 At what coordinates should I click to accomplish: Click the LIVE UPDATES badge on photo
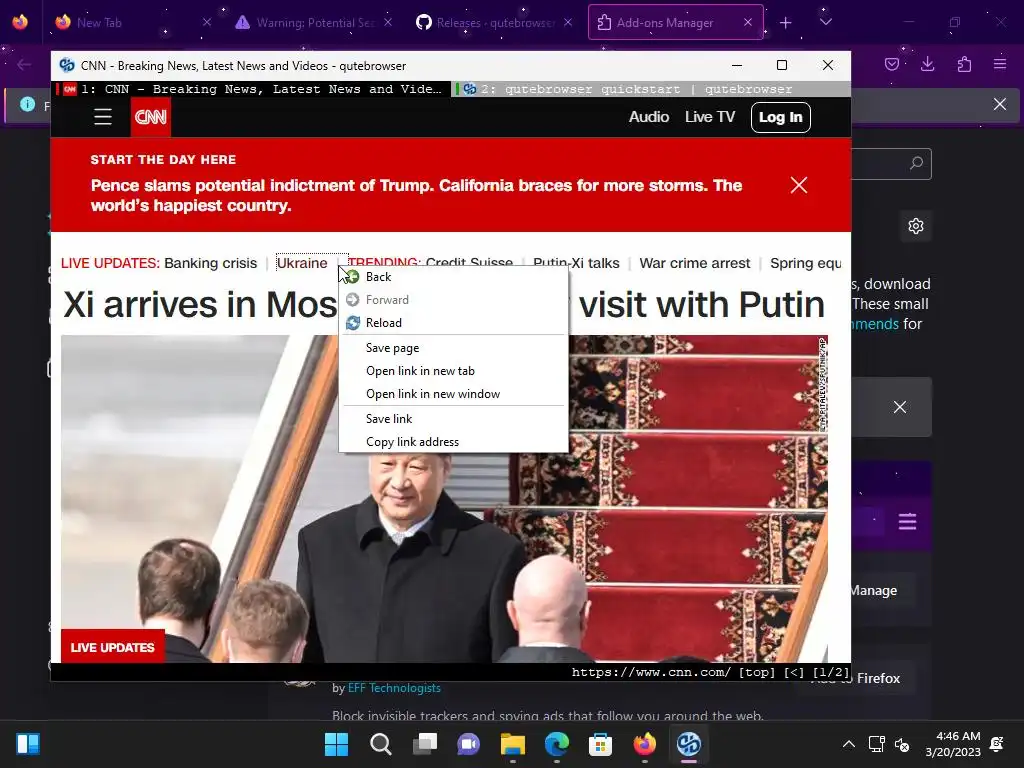pos(112,647)
